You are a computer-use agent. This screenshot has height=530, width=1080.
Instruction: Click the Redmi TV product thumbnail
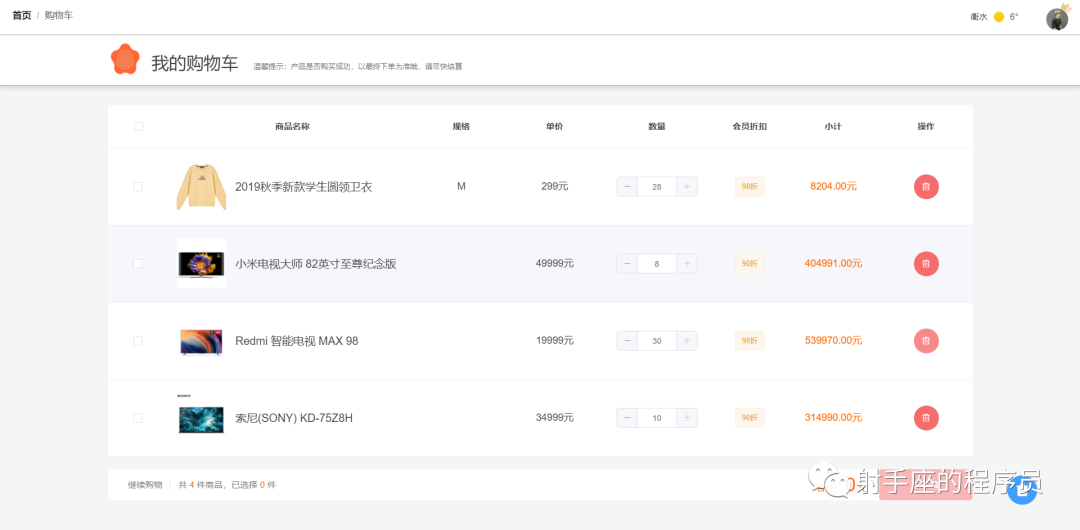pyautogui.click(x=201, y=341)
